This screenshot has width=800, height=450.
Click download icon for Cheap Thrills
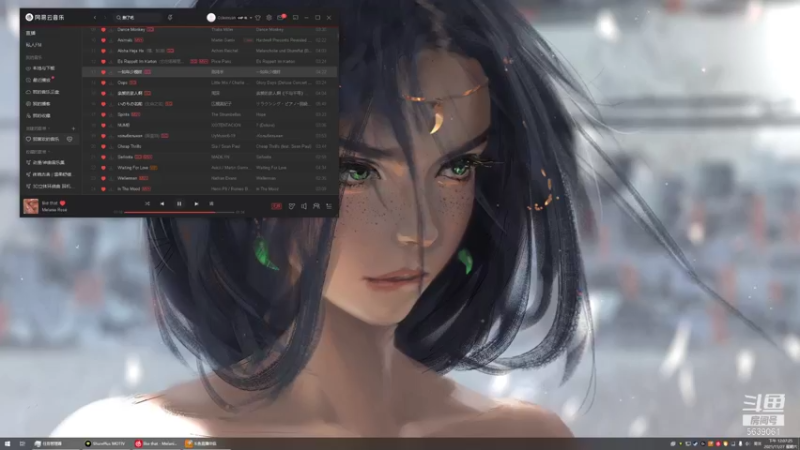coord(111,146)
